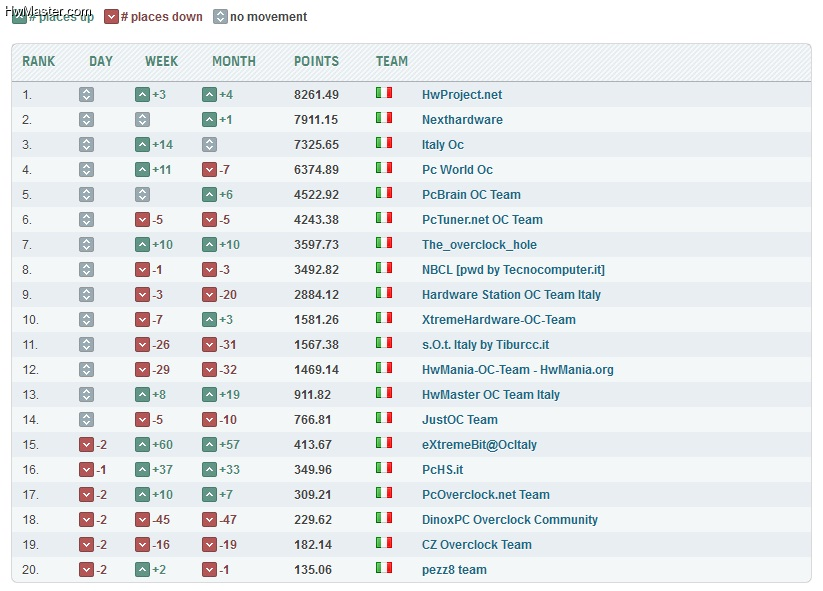Click green +19 month arrow for HwMaster OC Team
Viewport: 823px width, 591px height.
(209, 395)
